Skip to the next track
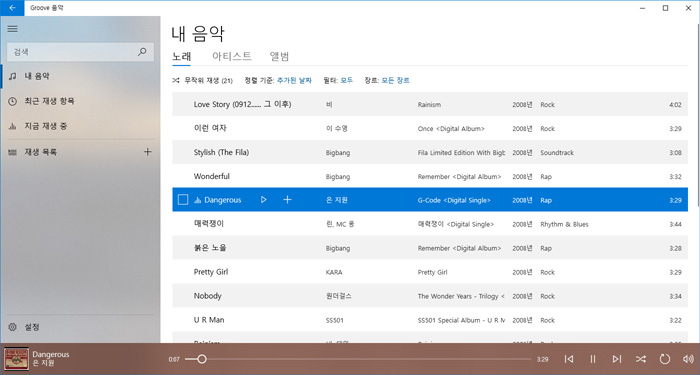 (617, 359)
